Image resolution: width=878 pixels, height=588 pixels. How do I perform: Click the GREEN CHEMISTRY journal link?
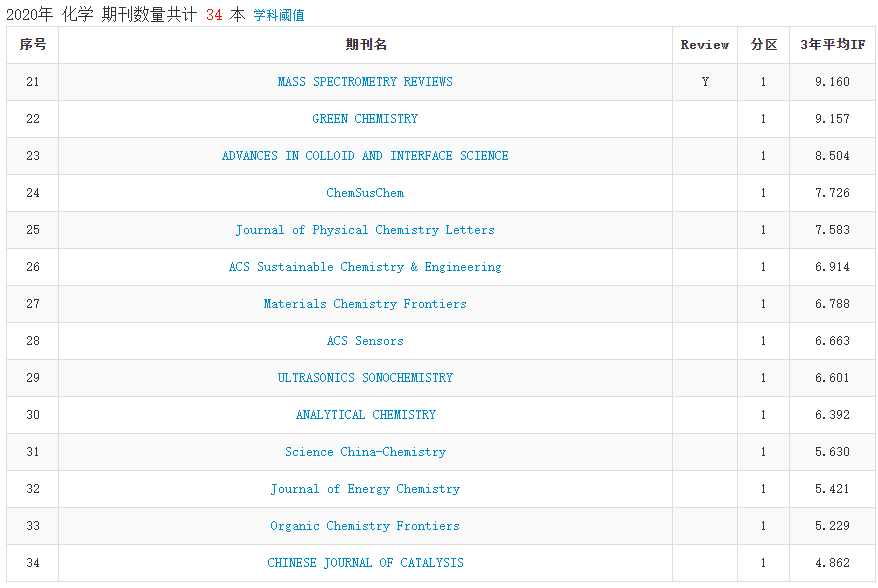pyautogui.click(x=365, y=119)
